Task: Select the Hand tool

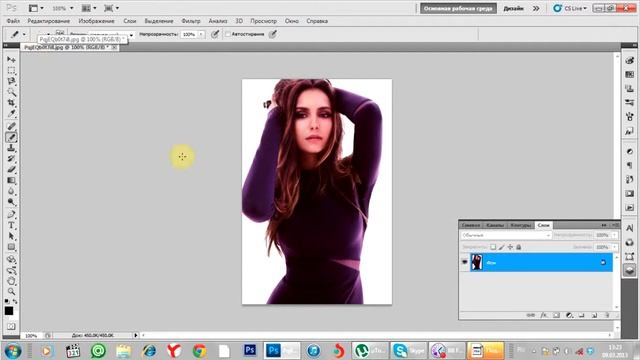Action: [x=11, y=281]
